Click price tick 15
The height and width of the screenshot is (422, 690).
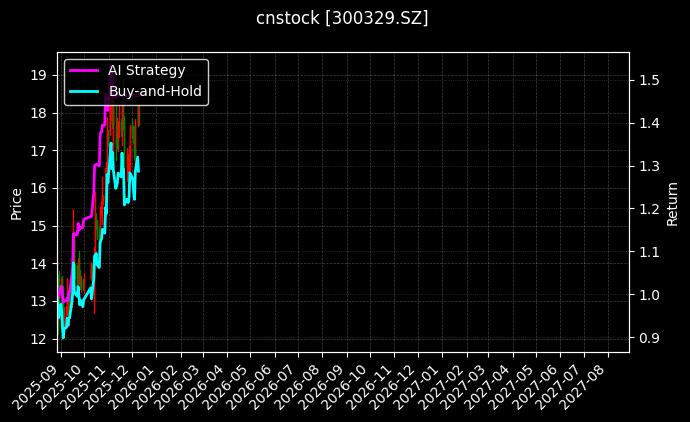pyautogui.click(x=38, y=227)
